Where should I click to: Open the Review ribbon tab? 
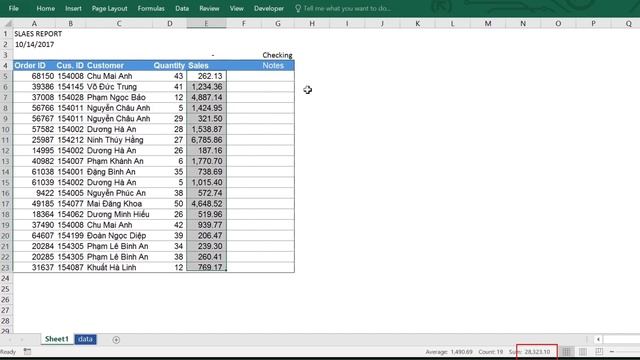209,8
